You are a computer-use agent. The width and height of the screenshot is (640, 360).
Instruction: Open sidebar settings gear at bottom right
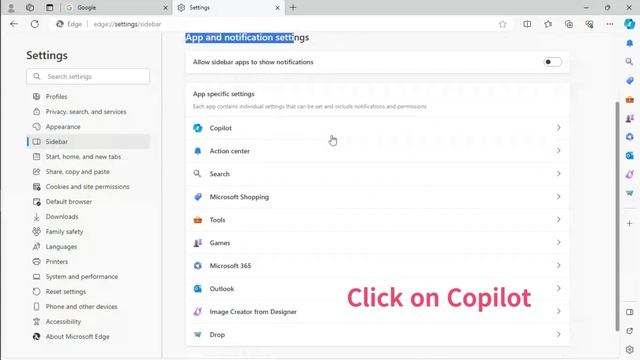coord(629,350)
